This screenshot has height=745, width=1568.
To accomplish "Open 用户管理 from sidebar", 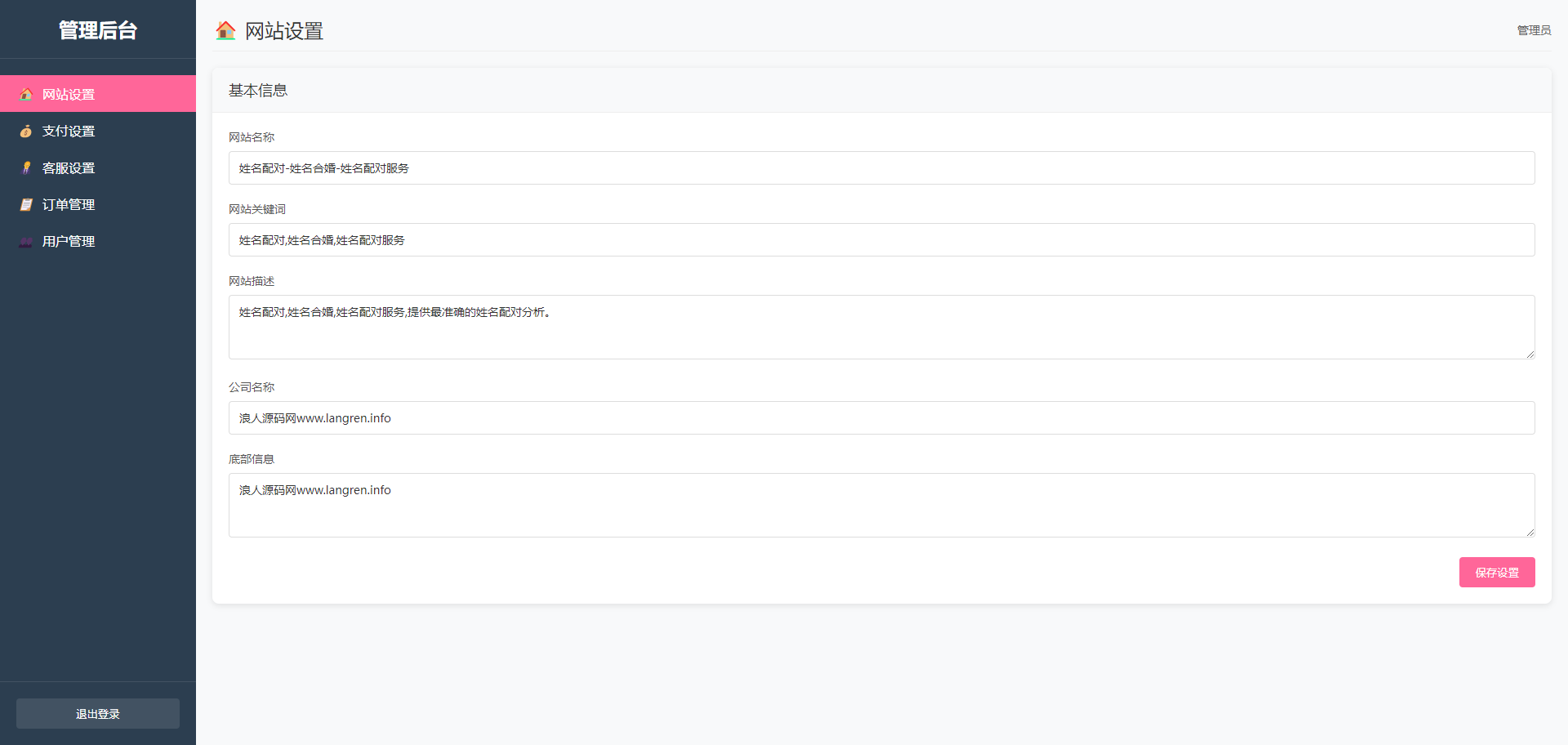I will click(98, 241).
